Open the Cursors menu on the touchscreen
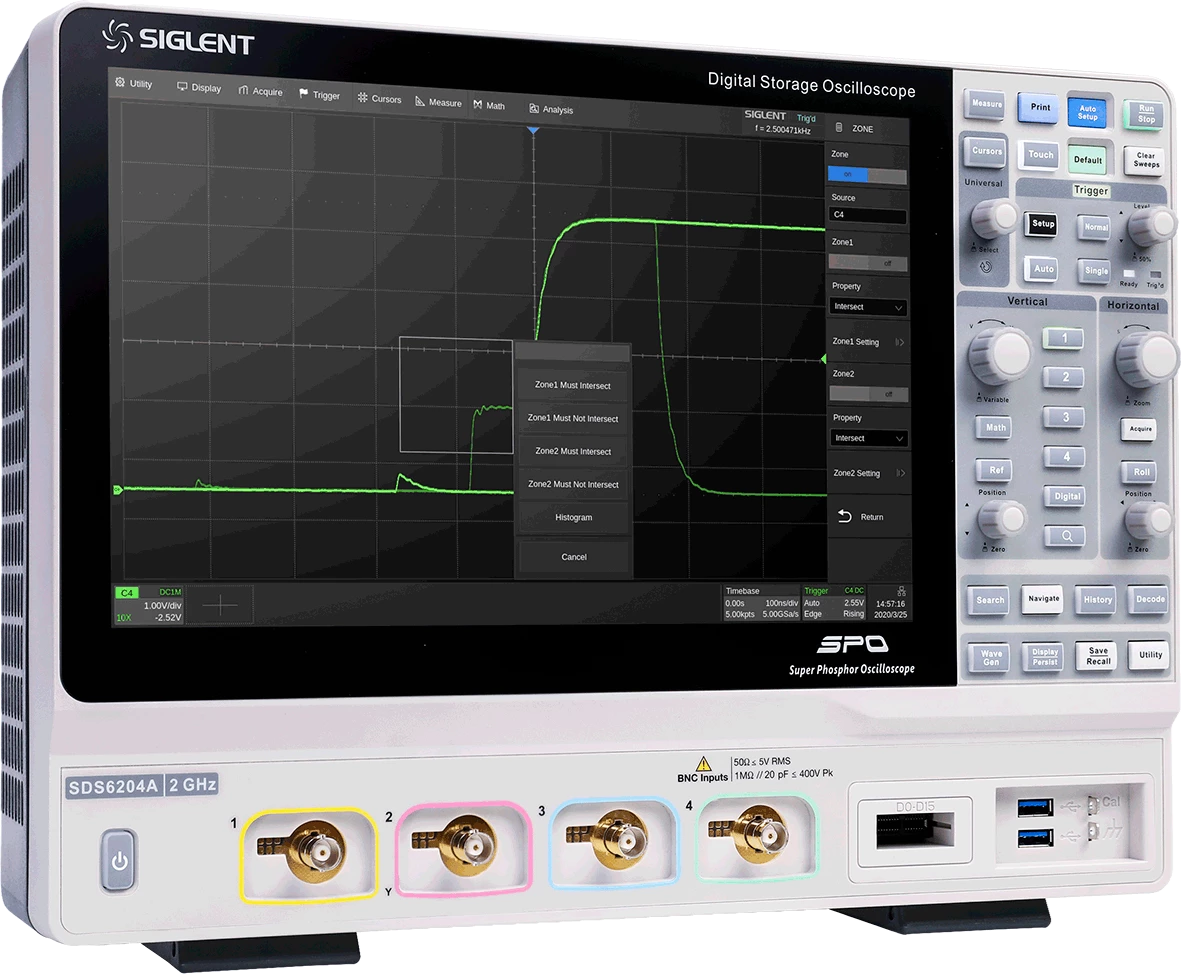1181x974 pixels. tap(379, 99)
